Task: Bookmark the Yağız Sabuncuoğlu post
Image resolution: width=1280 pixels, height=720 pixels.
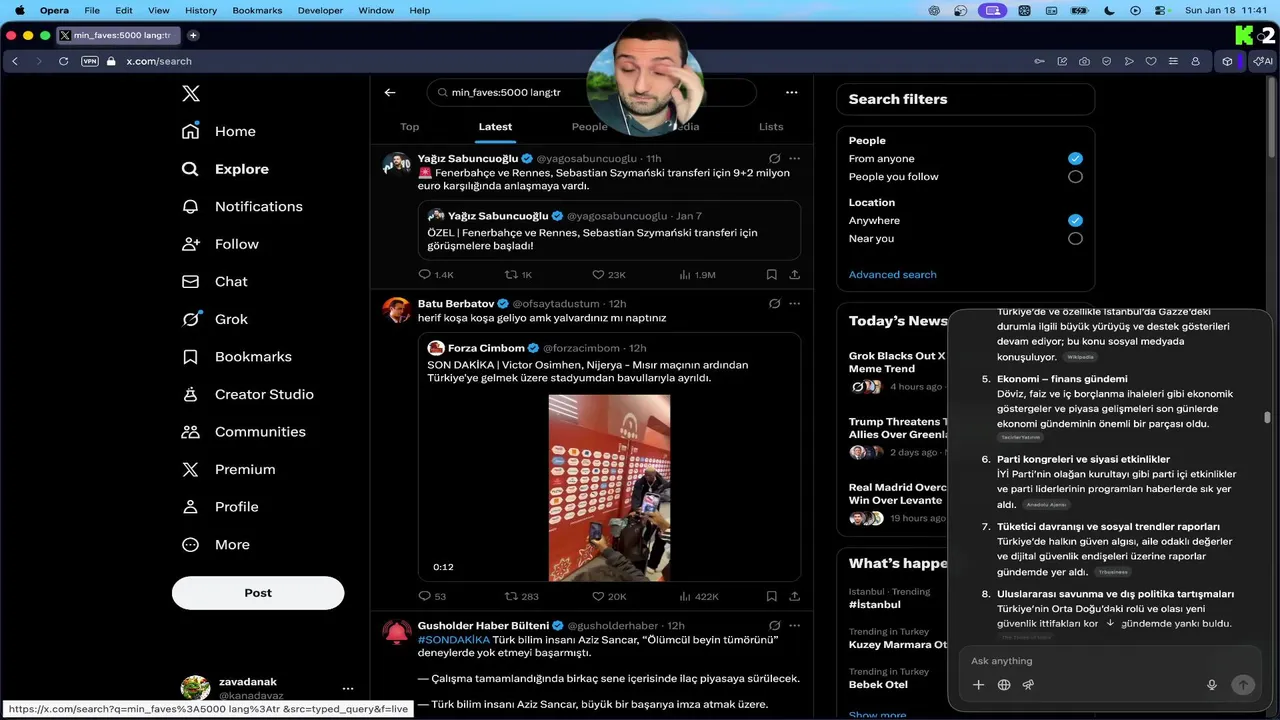Action: (x=771, y=274)
